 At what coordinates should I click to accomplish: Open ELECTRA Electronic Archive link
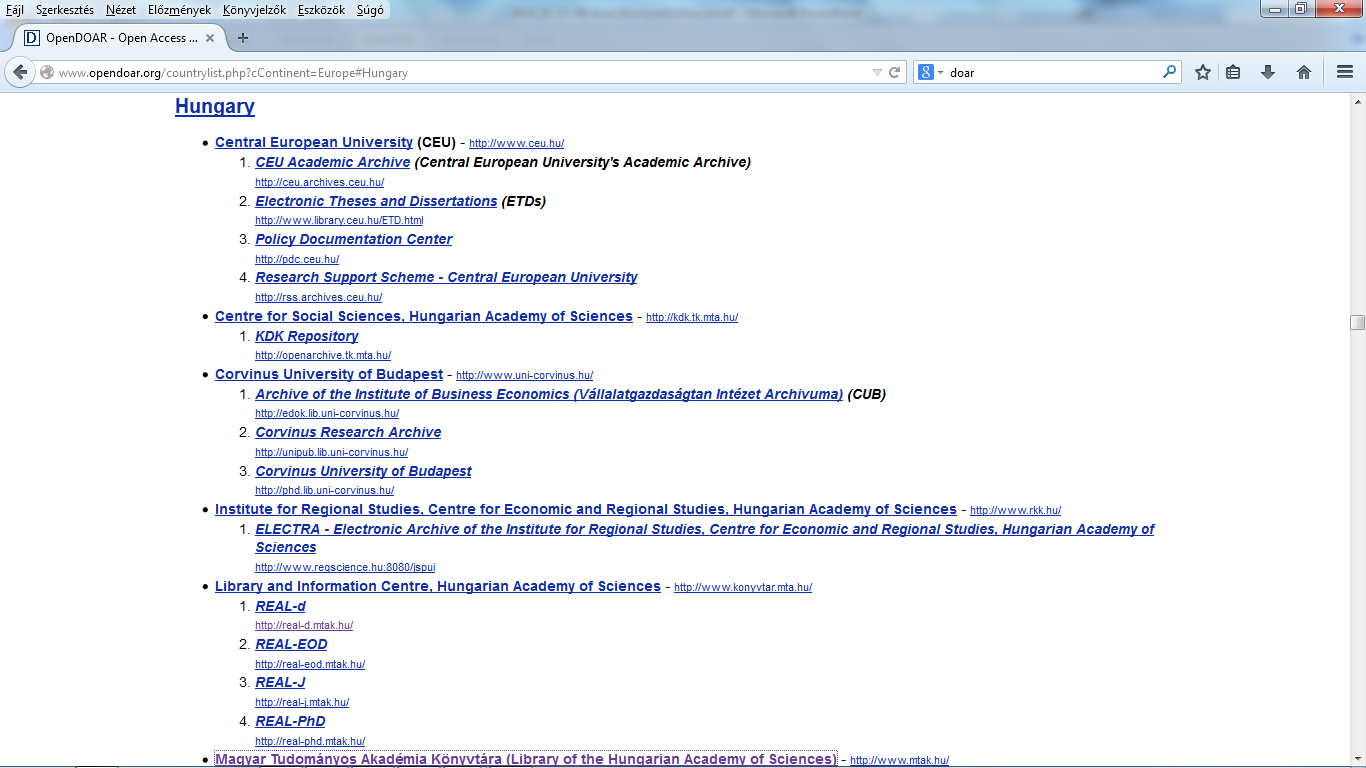(x=704, y=538)
